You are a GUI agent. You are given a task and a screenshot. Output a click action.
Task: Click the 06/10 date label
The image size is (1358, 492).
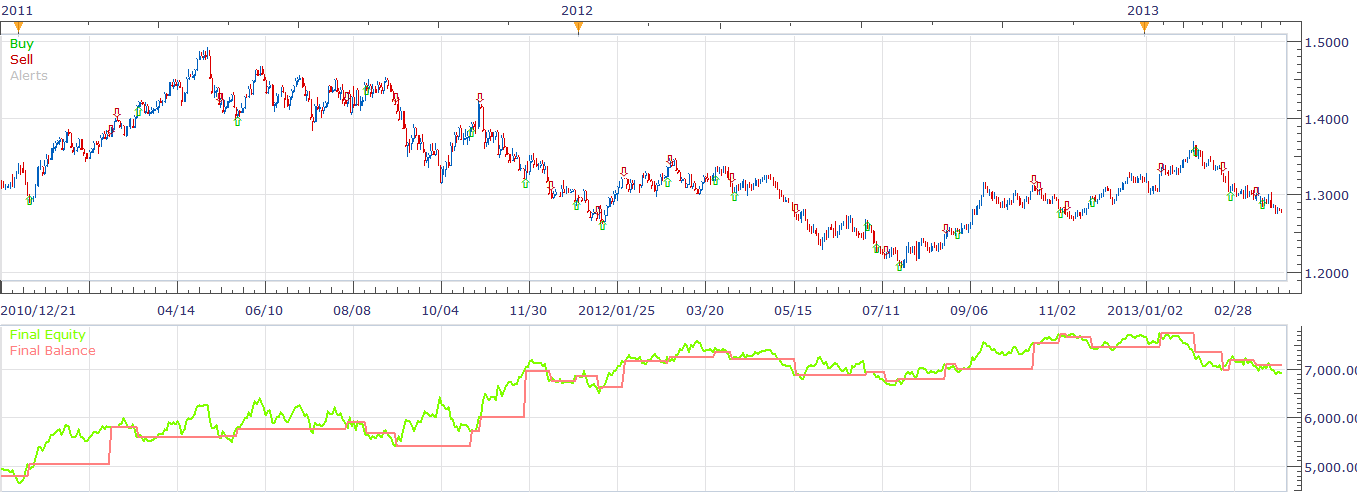coord(264,311)
